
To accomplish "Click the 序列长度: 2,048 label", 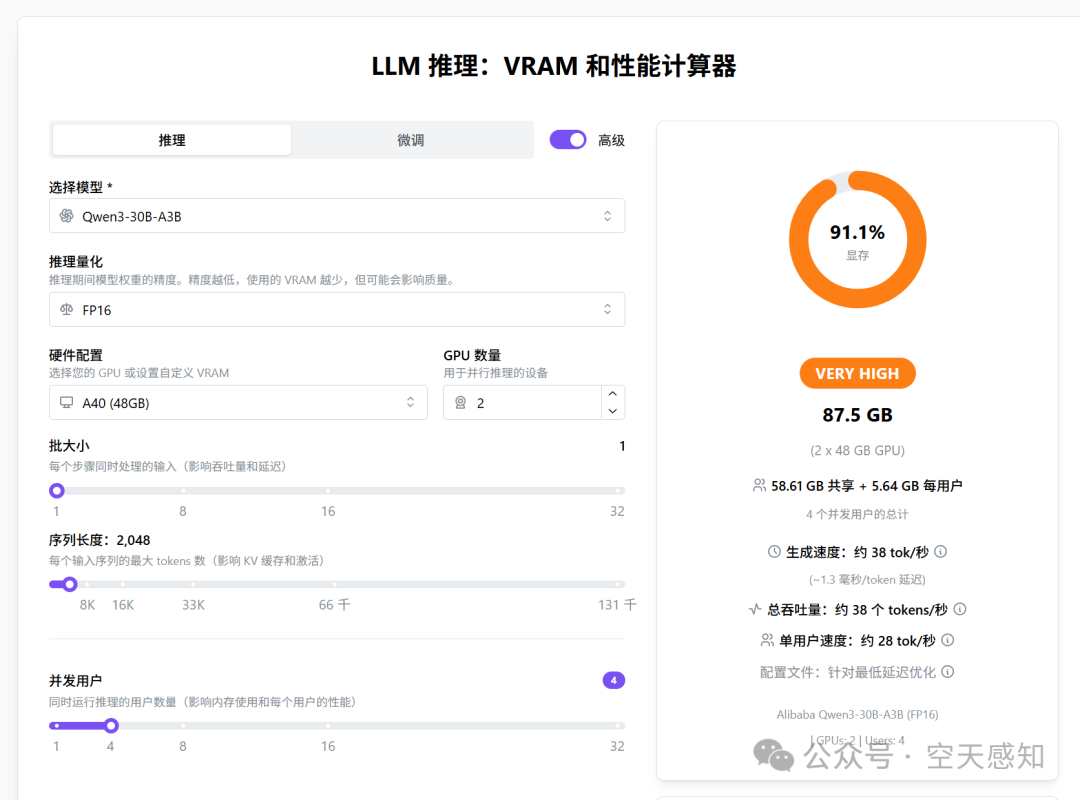I will pos(99,540).
